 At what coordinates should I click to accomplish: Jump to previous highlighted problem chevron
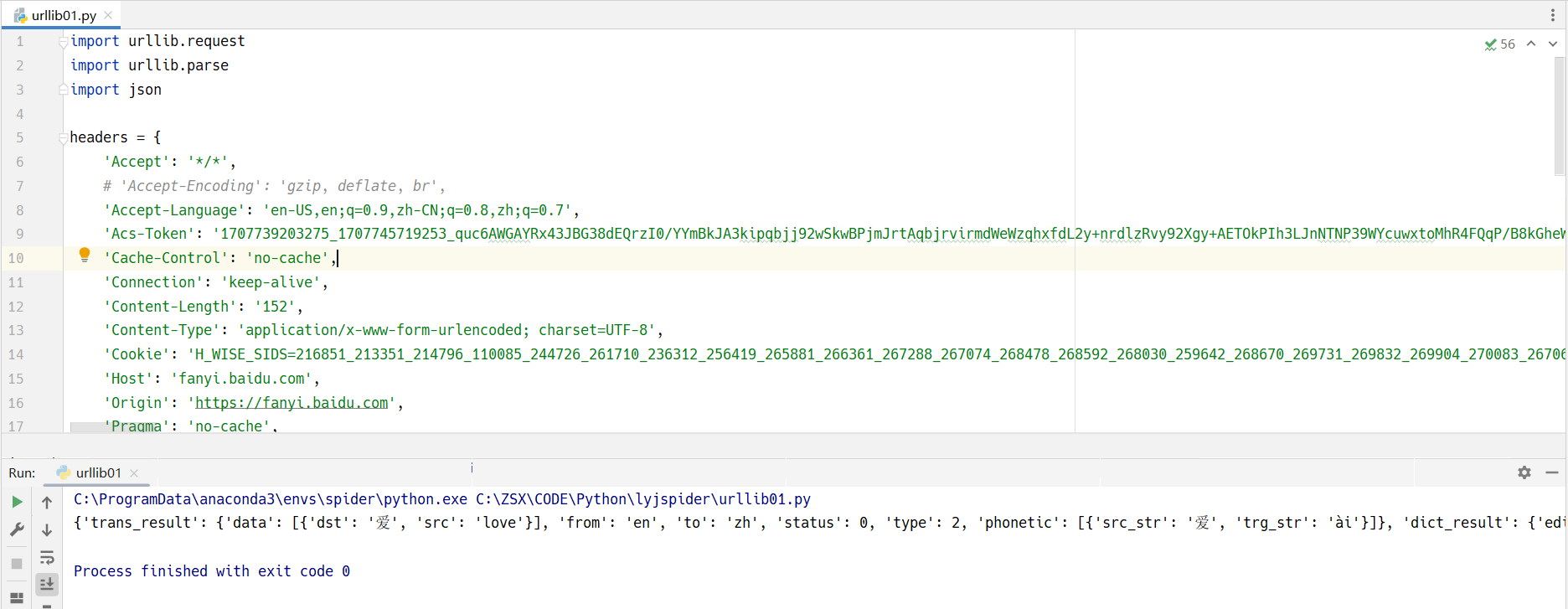[1531, 44]
